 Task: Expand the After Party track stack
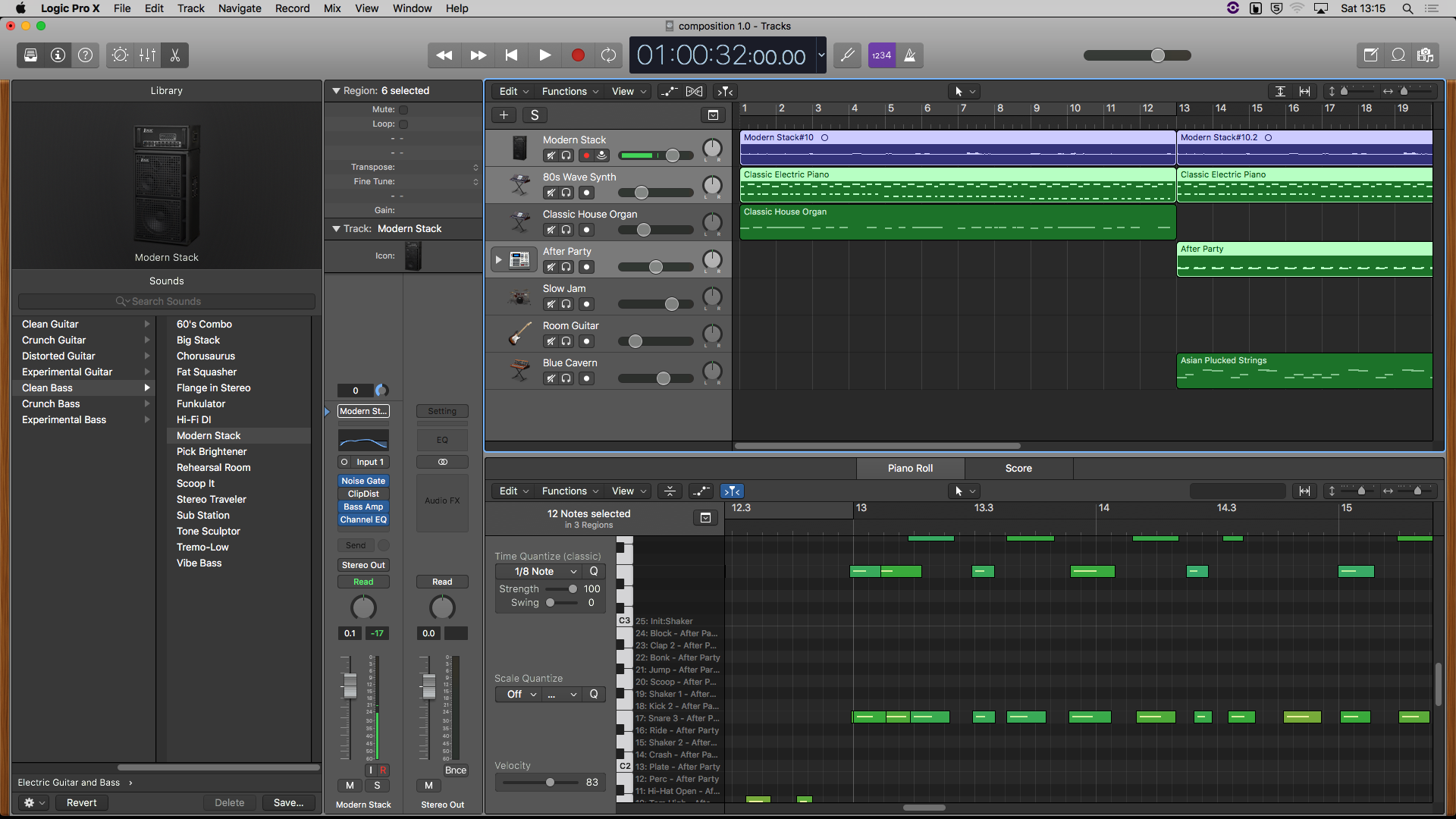click(x=498, y=259)
